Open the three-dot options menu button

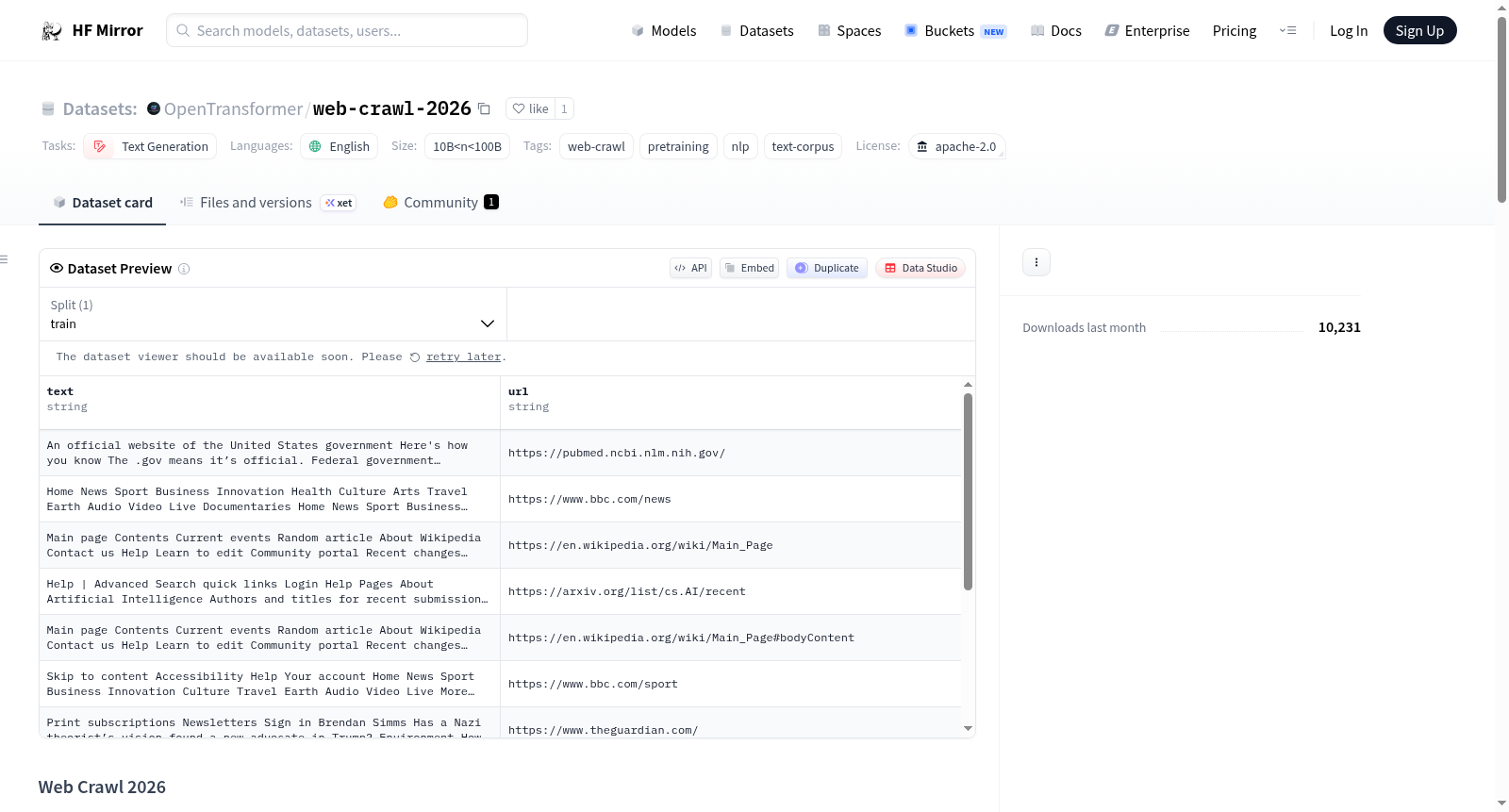[x=1036, y=262]
